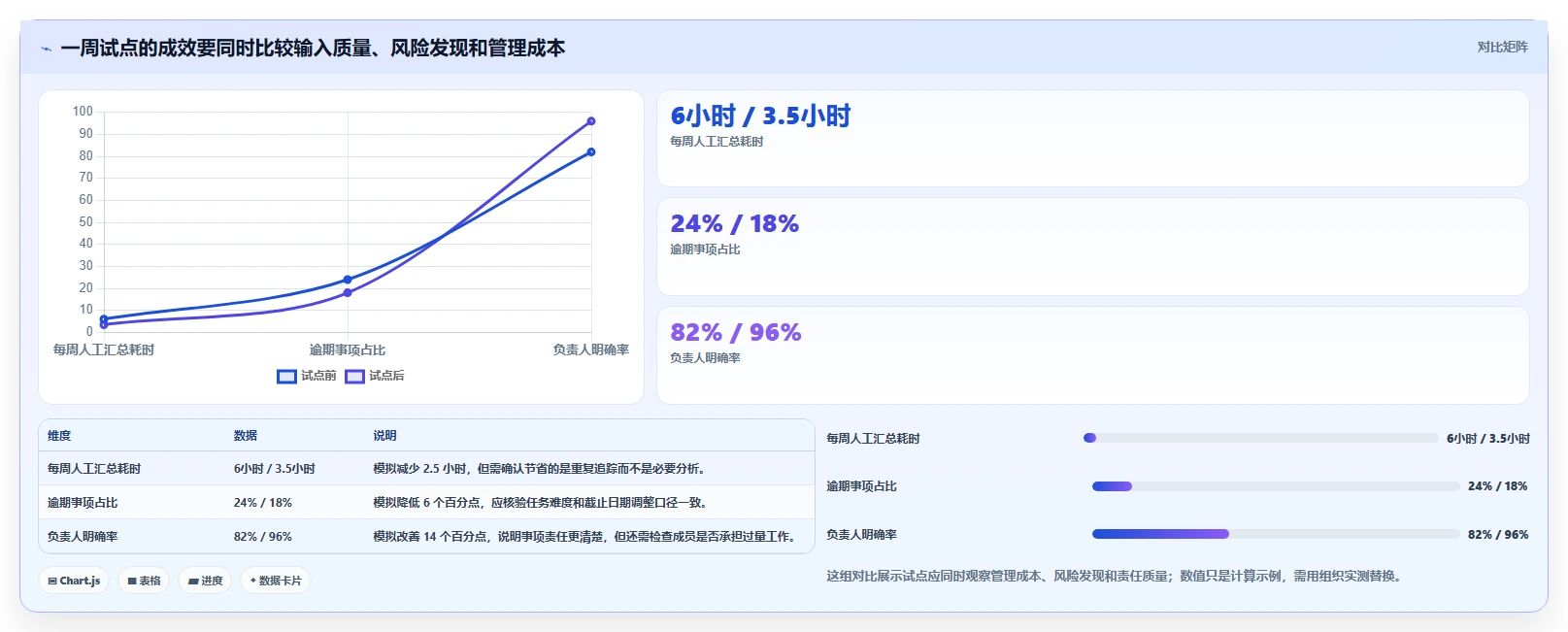Click 负责人明确率 cell in the table
1568x632 pixels.
coord(83,537)
